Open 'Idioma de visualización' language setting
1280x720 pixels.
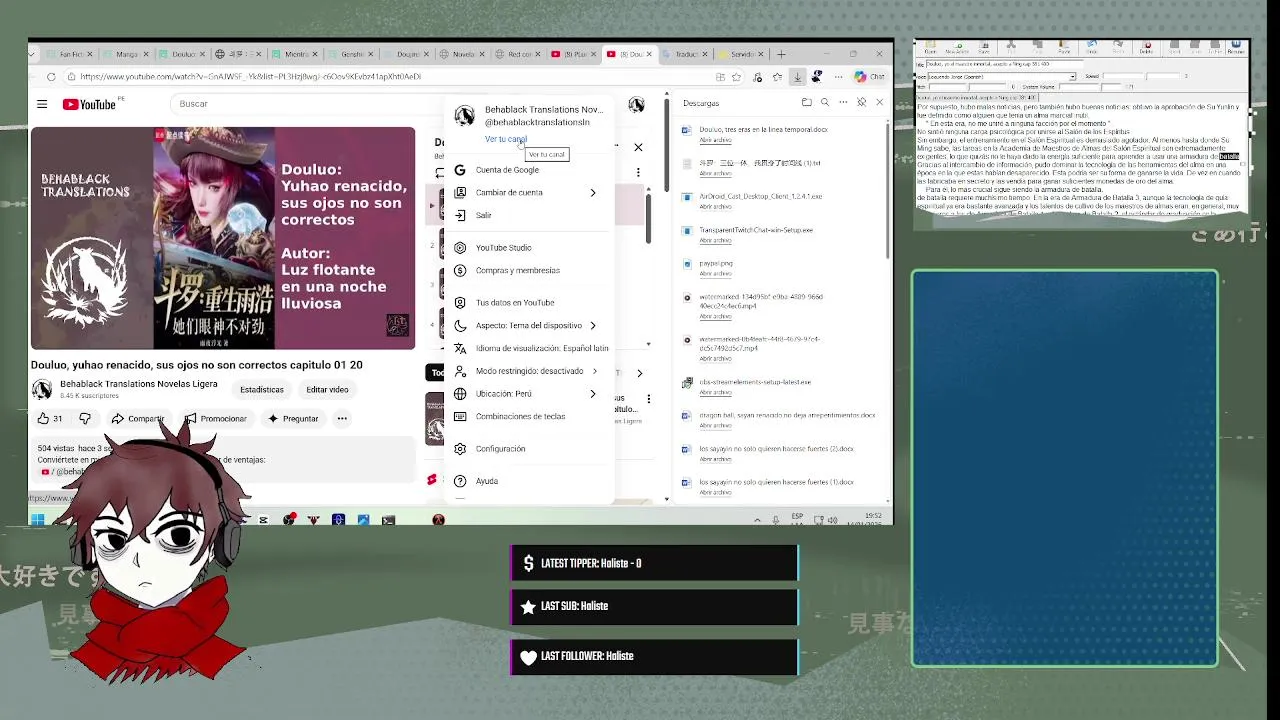[541, 348]
